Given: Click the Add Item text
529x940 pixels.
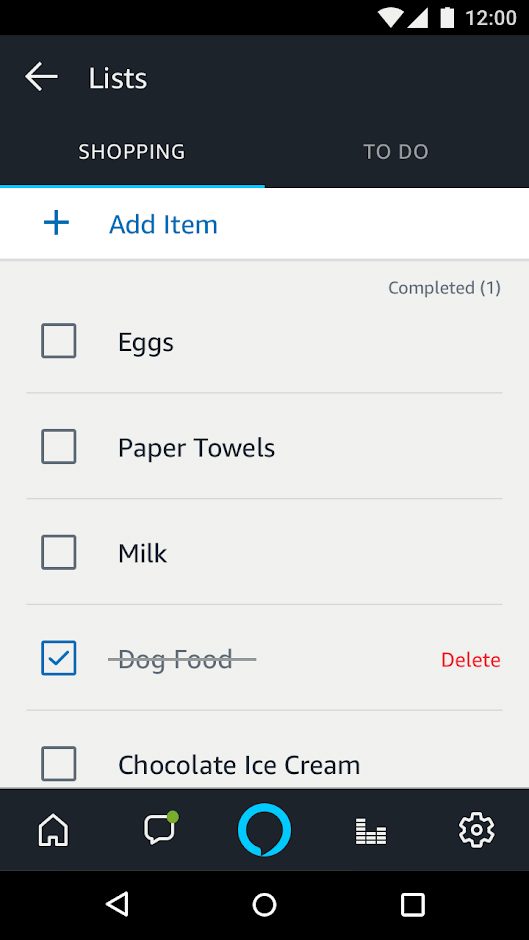Looking at the screenshot, I should click(163, 224).
